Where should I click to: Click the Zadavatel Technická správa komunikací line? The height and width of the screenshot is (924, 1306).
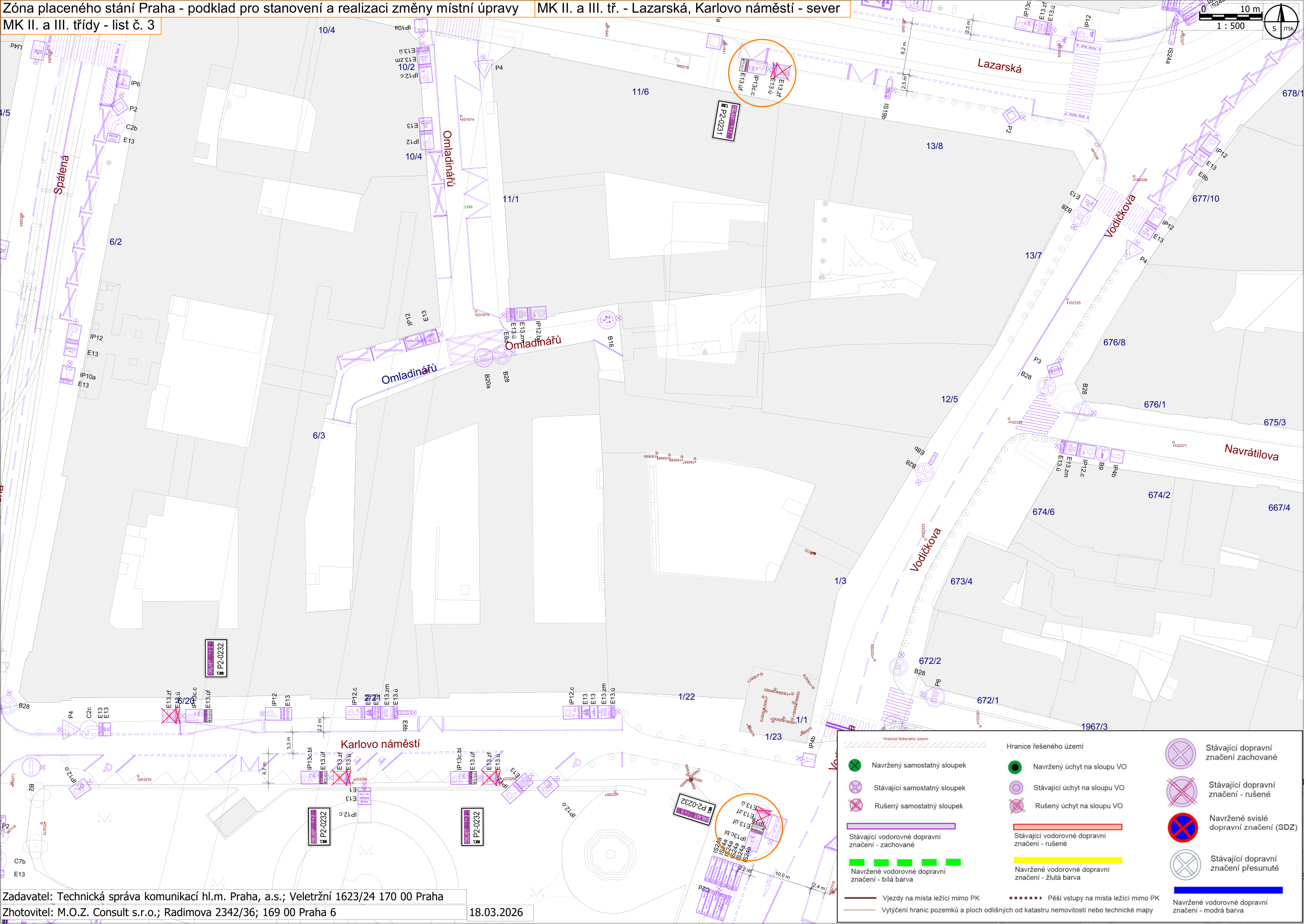(223, 897)
